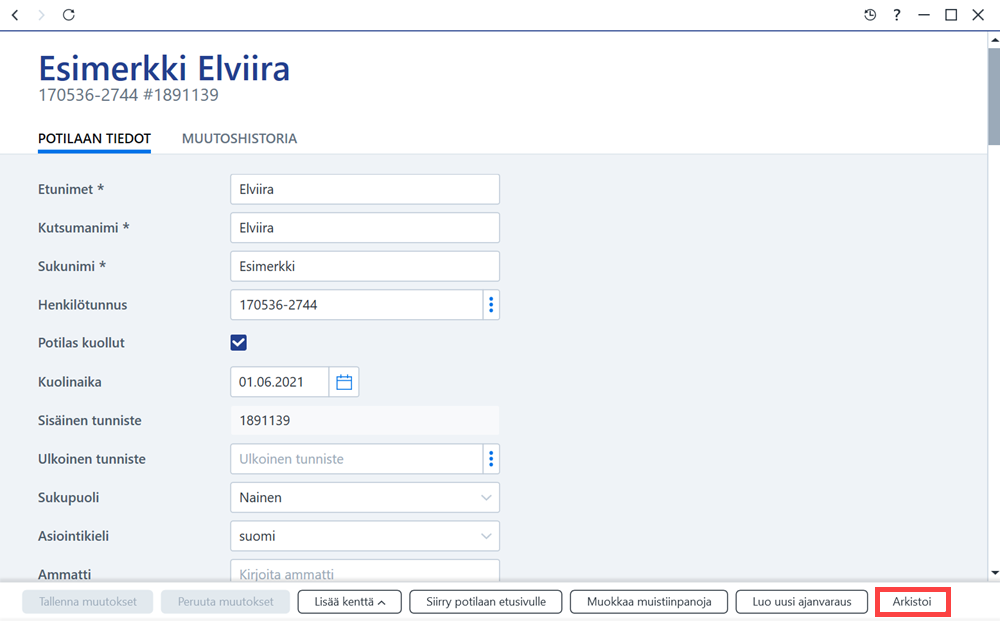Go to Siirry potilaan etusivulle
This screenshot has width=1000, height=621.
pos(486,601)
